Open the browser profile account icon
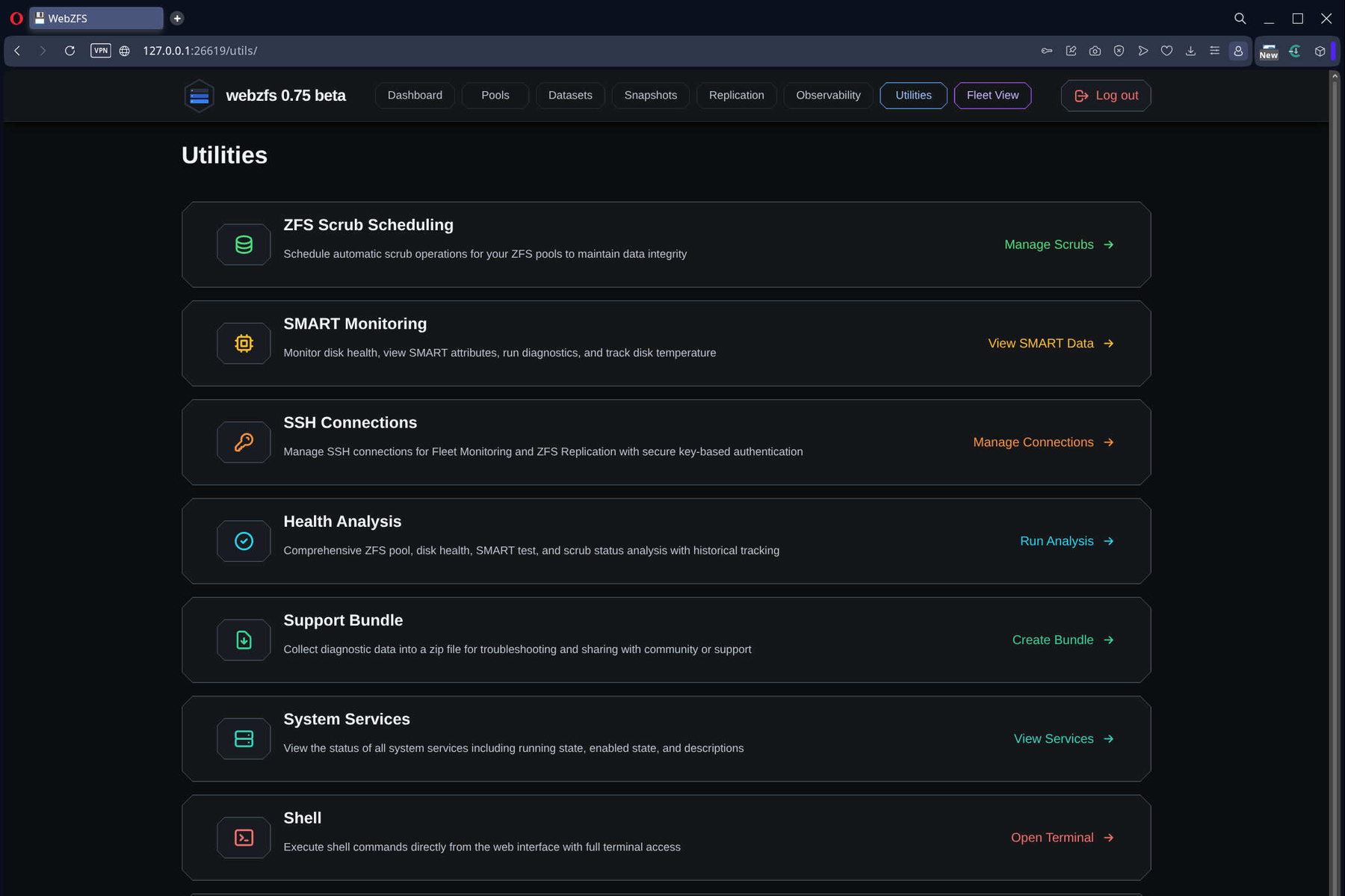 pos(1238,51)
